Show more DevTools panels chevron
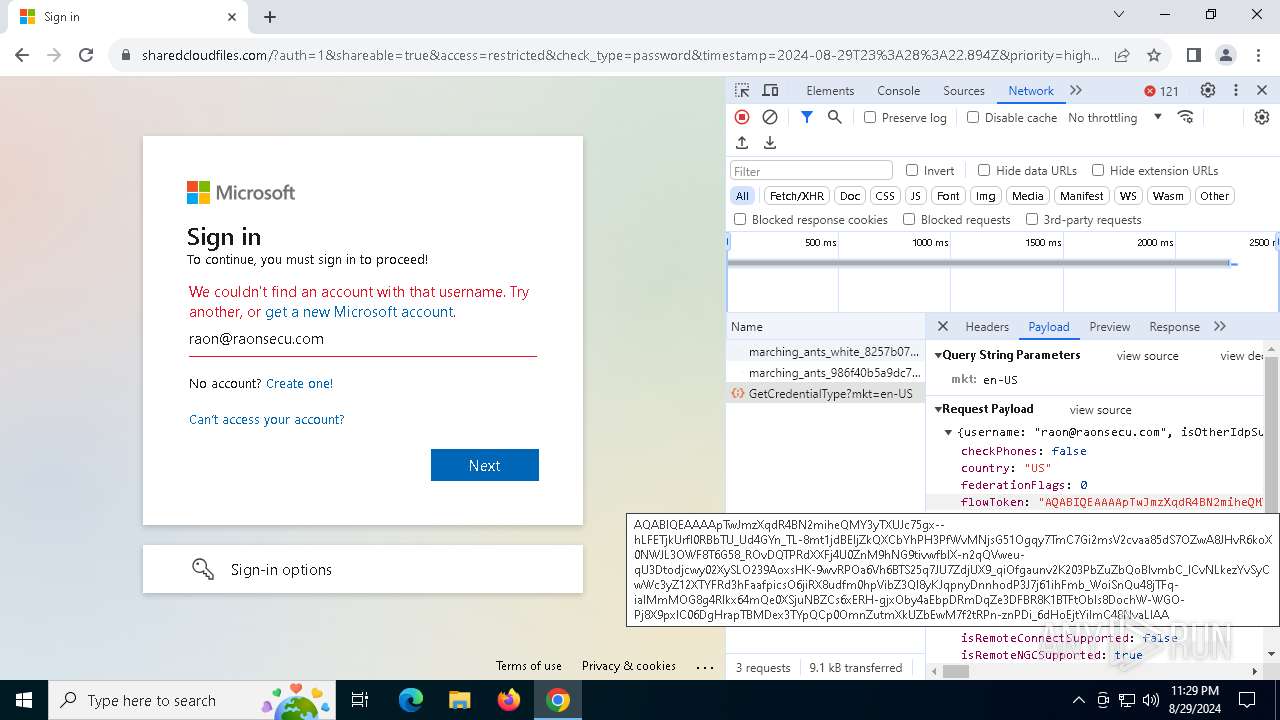Viewport: 1280px width, 720px height. pos(1076,90)
